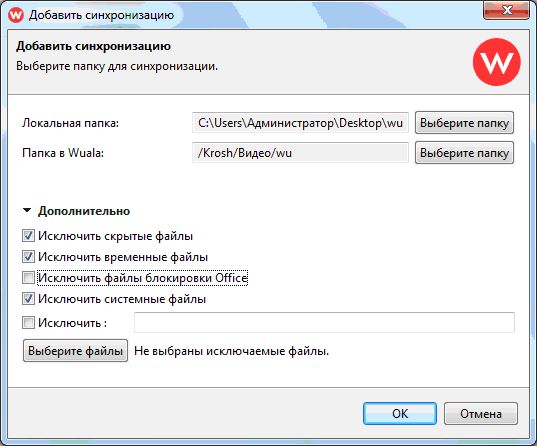Viewport: 537px width, 446px height.
Task: Click 'Выберите папку' for Папка в Wuala
Action: click(464, 153)
